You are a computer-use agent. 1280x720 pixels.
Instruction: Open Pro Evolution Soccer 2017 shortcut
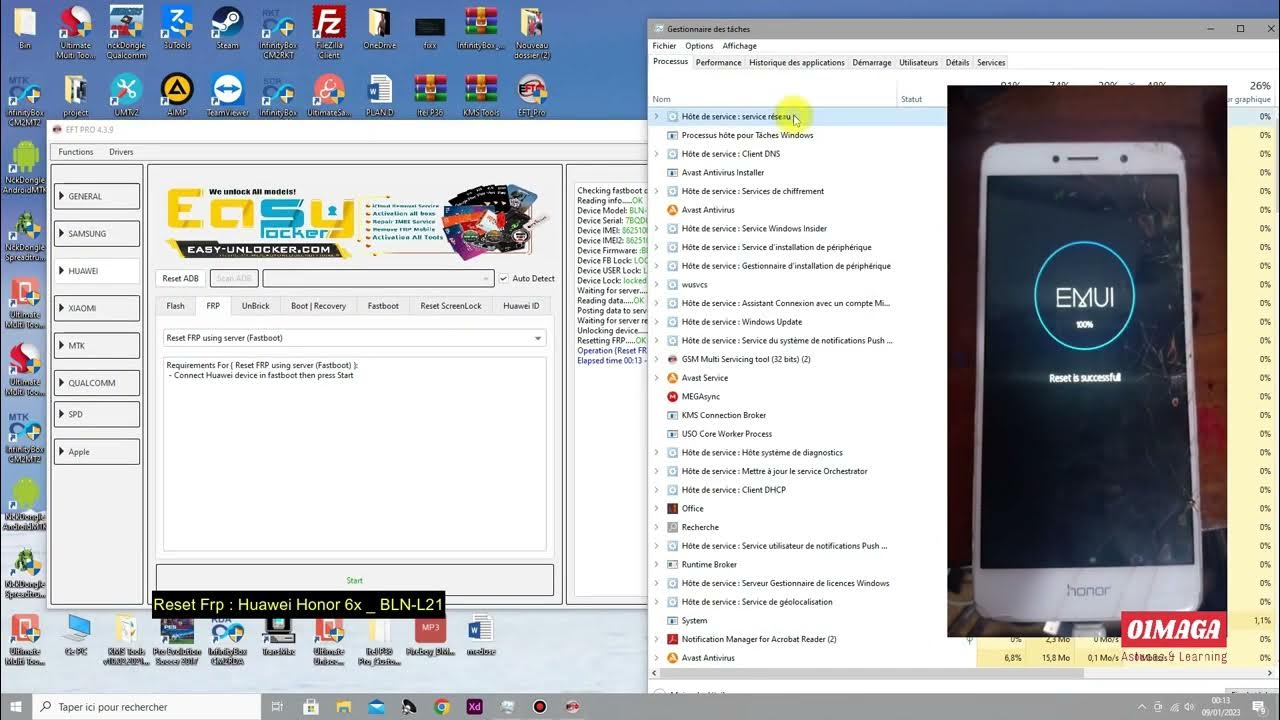(177, 640)
